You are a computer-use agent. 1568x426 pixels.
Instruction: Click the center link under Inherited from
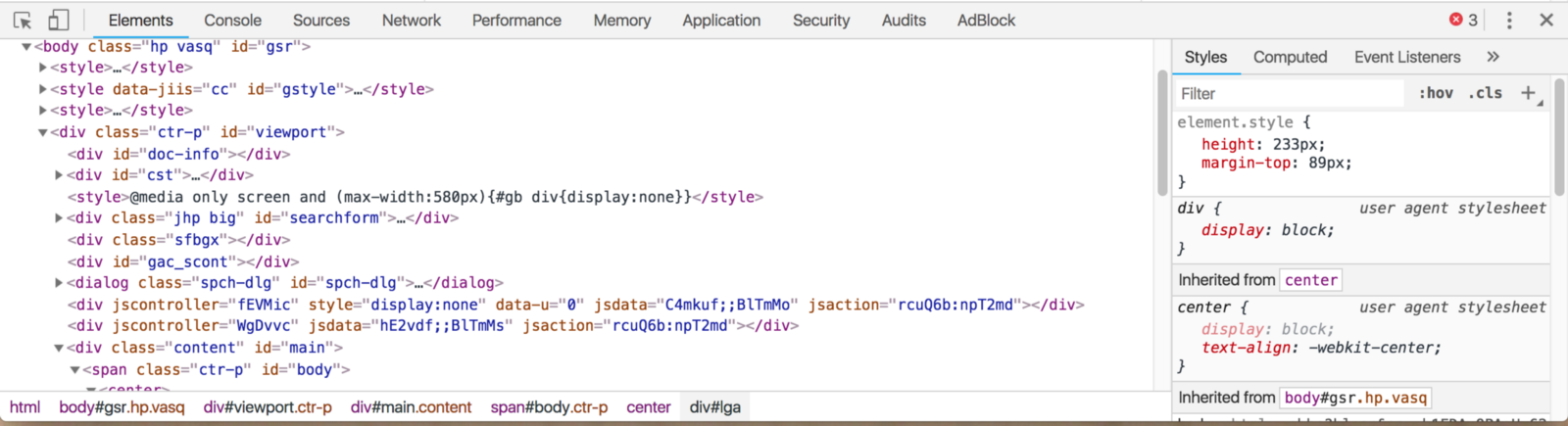(1310, 280)
